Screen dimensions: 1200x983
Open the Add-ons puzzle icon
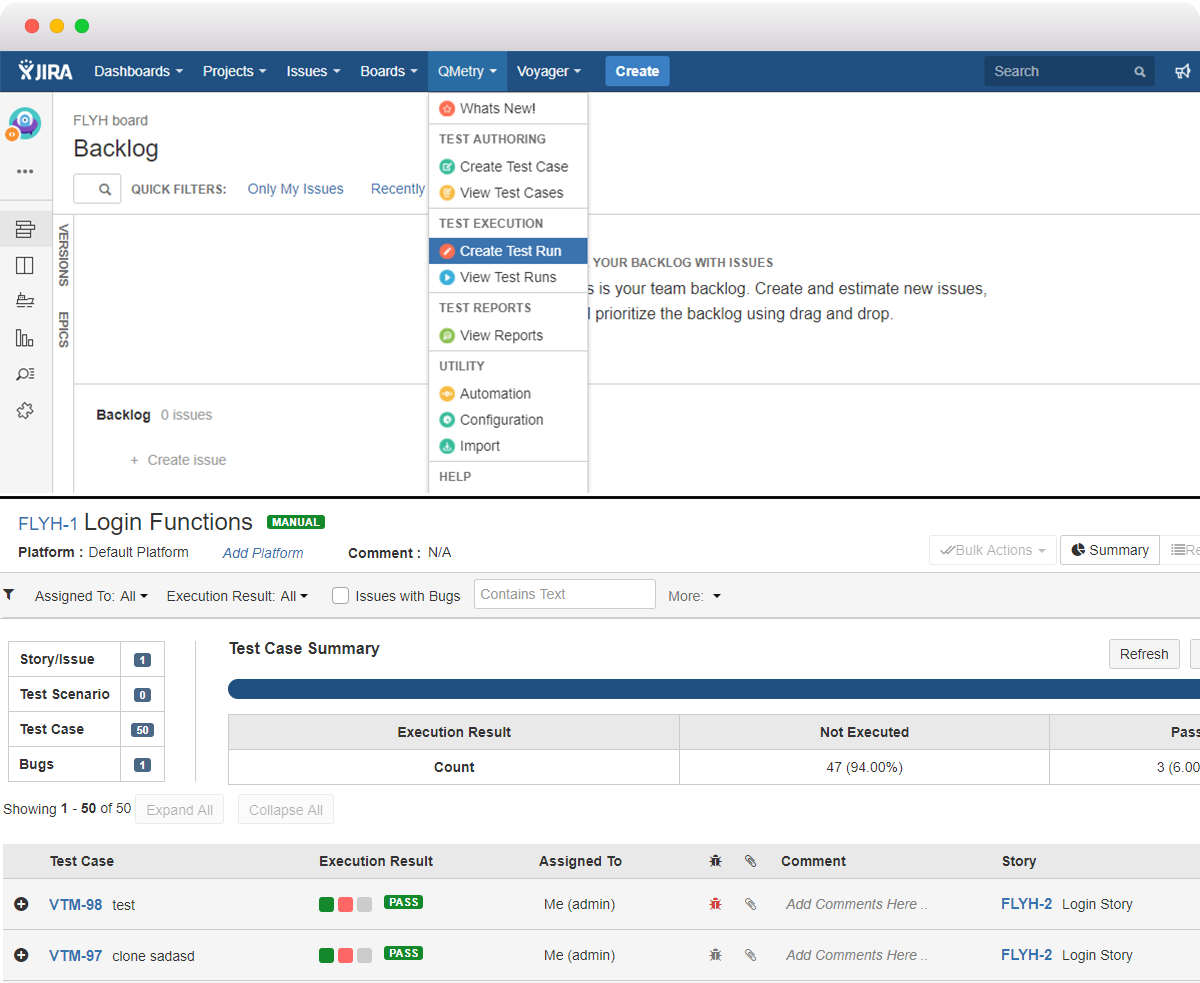coord(25,410)
